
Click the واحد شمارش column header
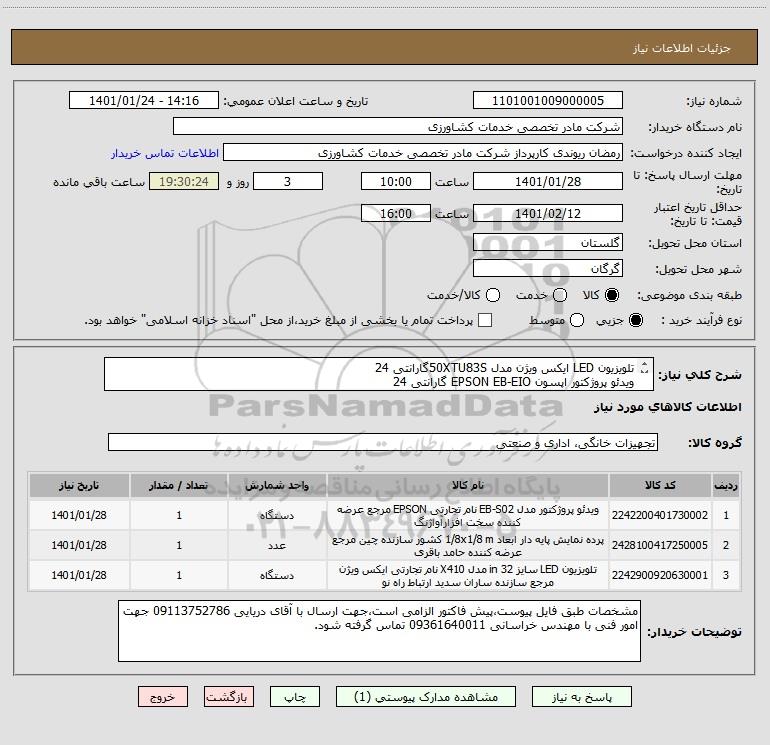click(x=277, y=485)
